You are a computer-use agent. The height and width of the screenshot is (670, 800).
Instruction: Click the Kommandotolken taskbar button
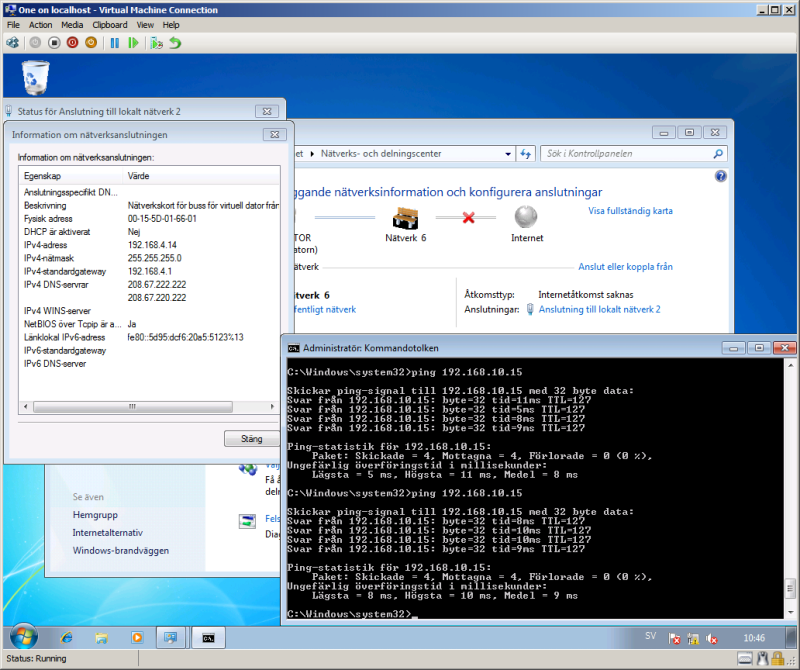208,637
